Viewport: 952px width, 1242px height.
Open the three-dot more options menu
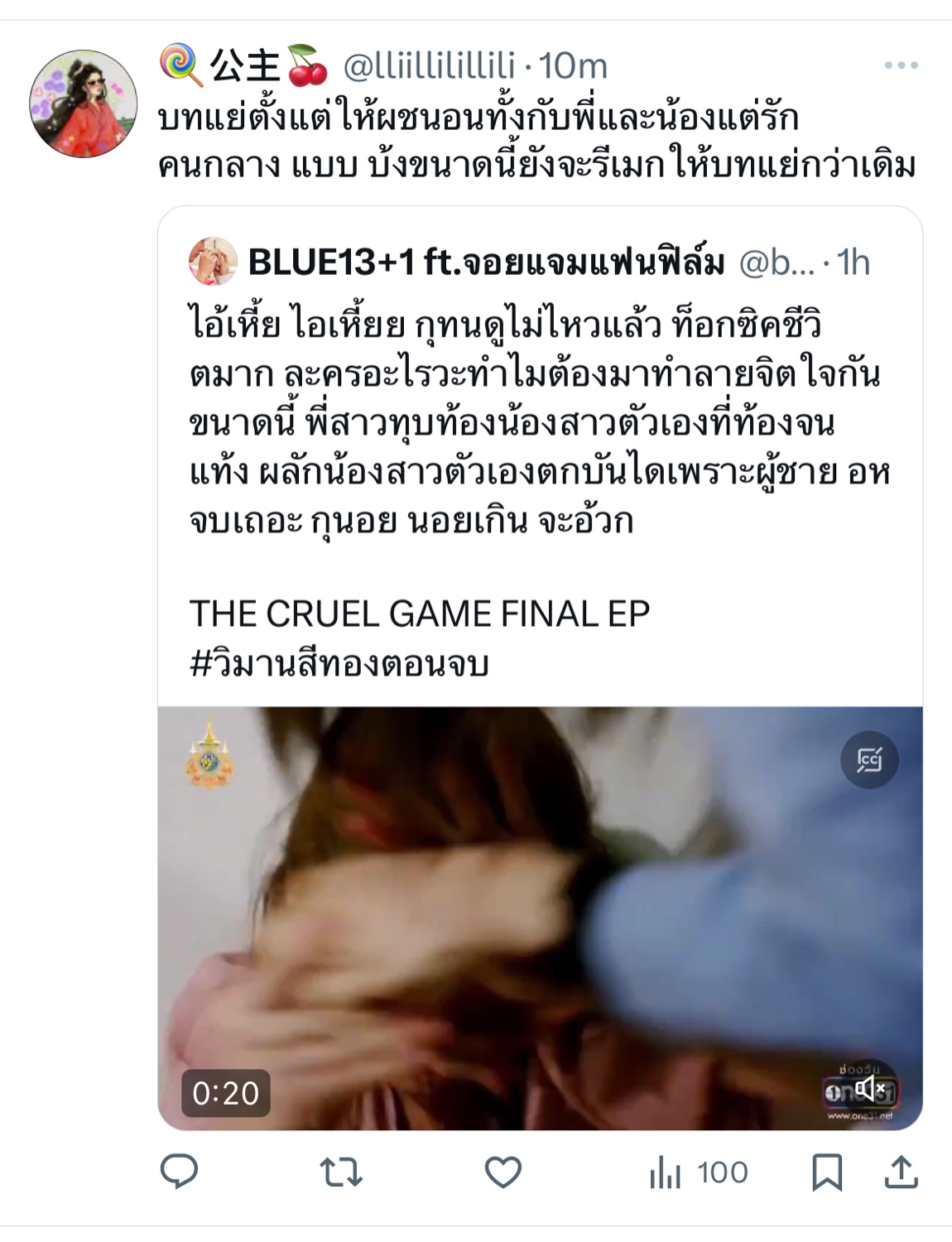(x=902, y=65)
